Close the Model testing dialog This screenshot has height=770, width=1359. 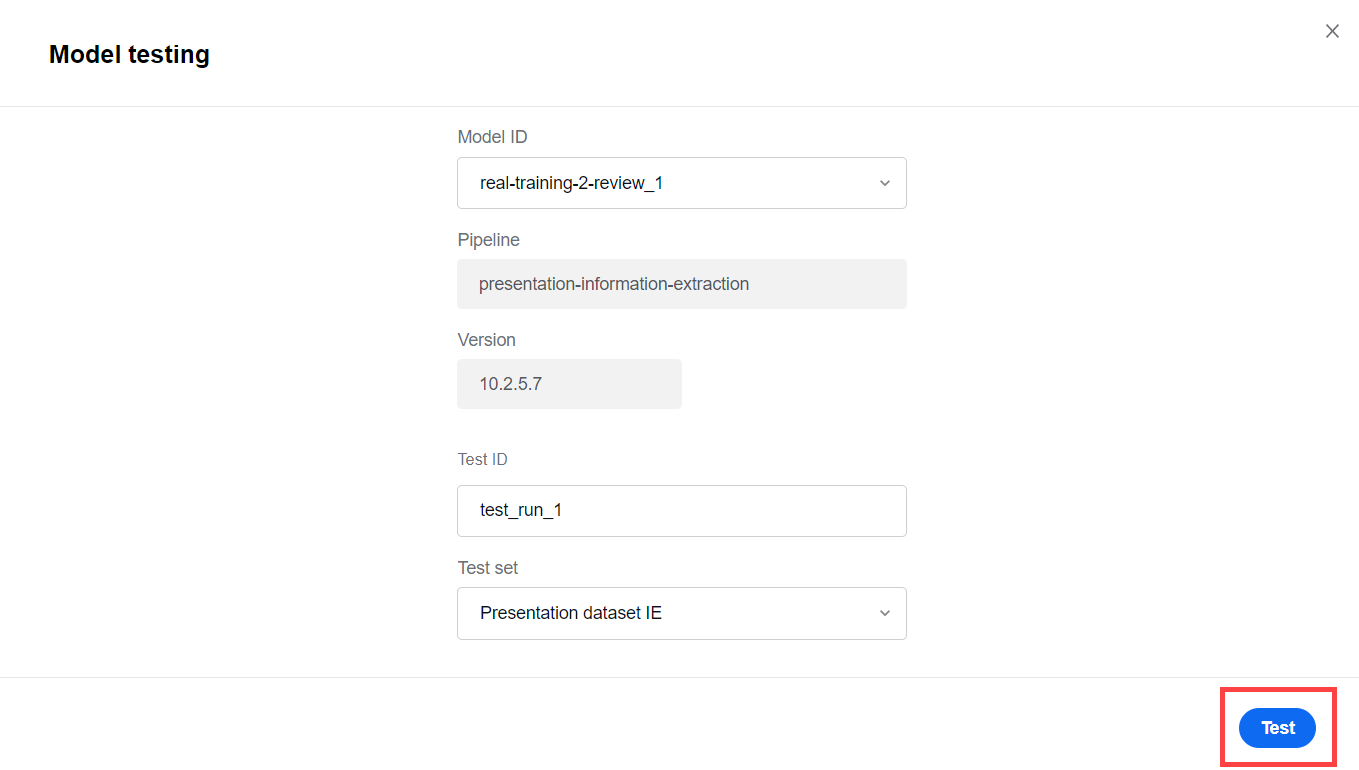(1332, 31)
